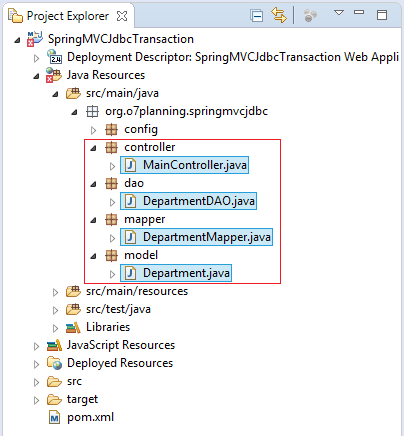Expand the target folder
The image size is (404, 436).
pyautogui.click(x=36, y=400)
